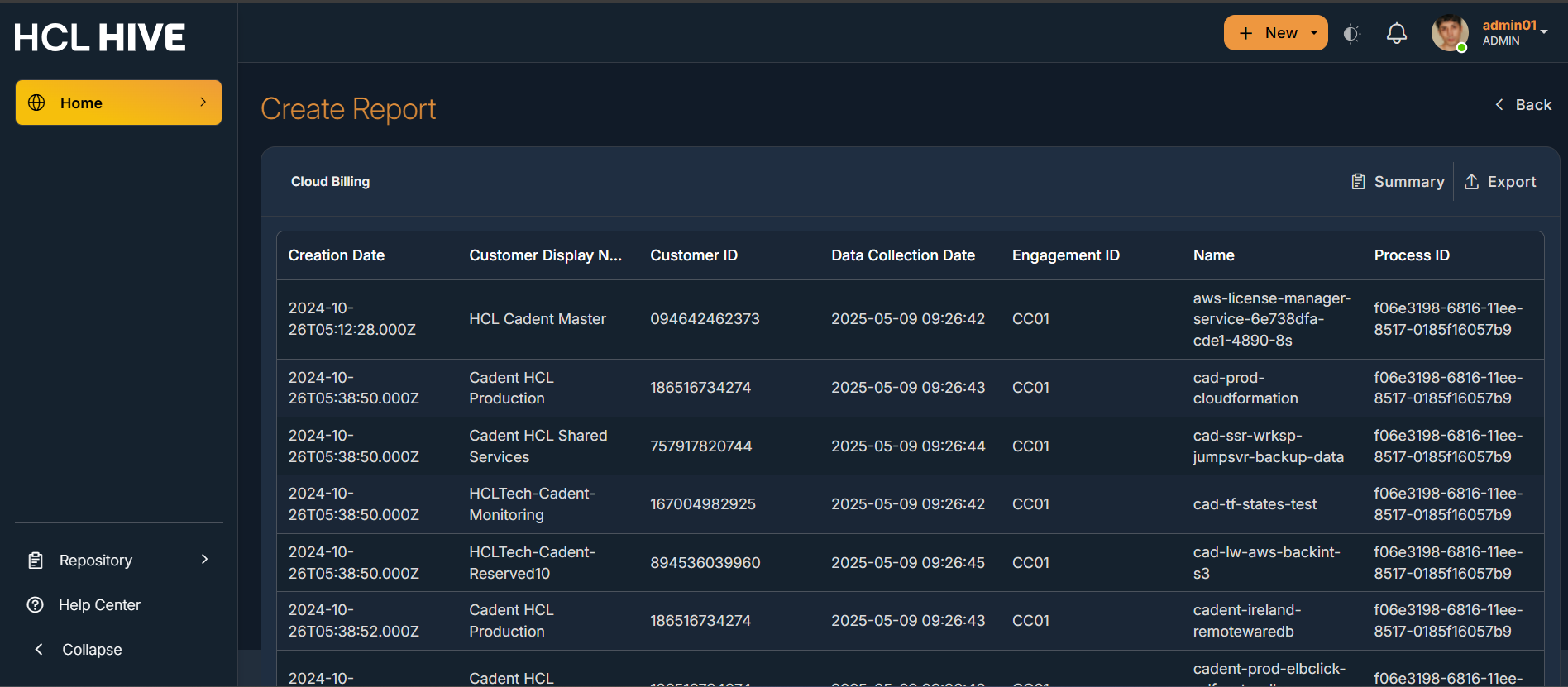The width and height of the screenshot is (1568, 687).
Task: Click the Export upload icon
Action: click(x=1471, y=182)
